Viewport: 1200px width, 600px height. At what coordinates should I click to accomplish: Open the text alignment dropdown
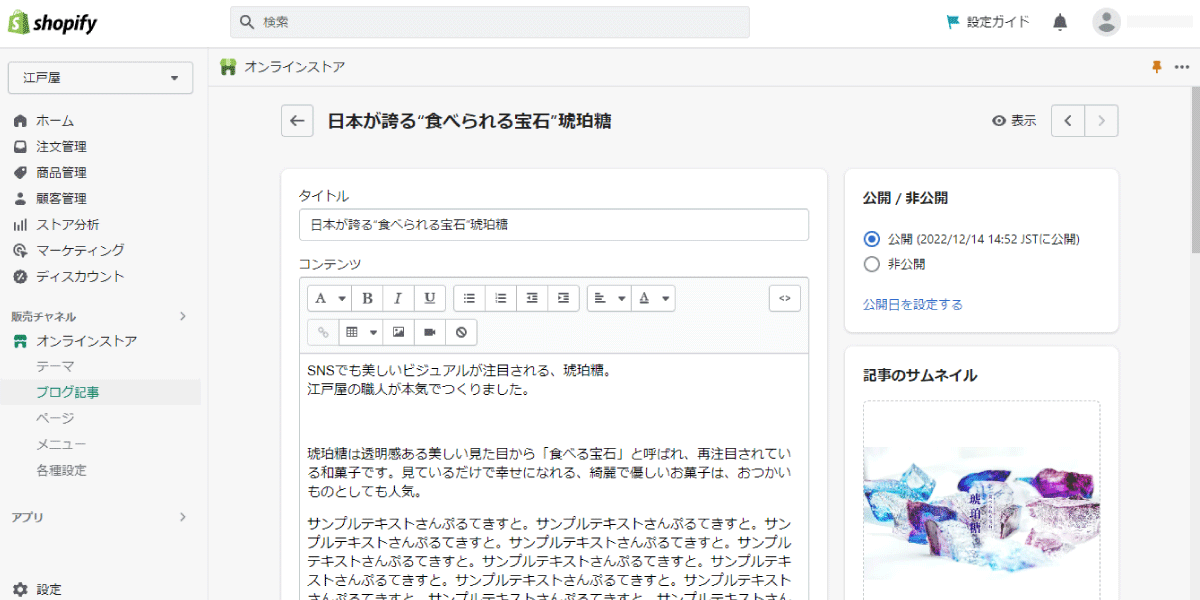click(609, 298)
